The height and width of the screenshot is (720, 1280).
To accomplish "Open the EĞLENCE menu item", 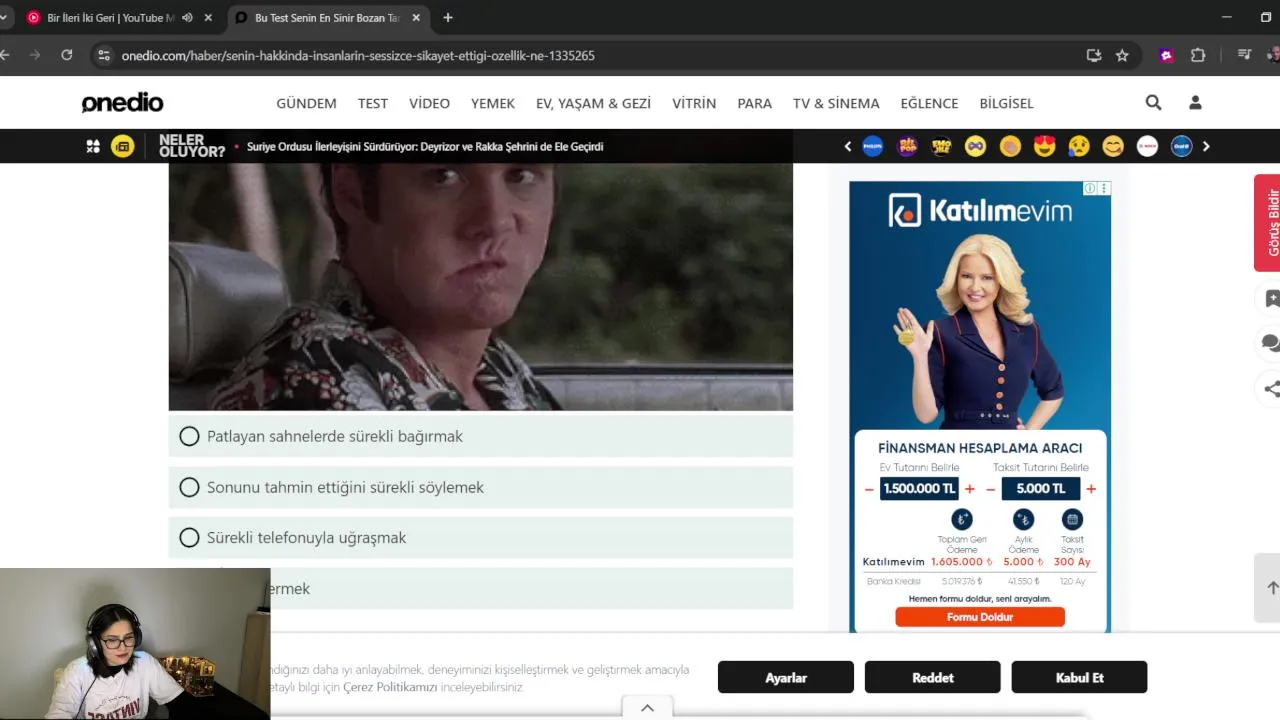I will (x=929, y=103).
